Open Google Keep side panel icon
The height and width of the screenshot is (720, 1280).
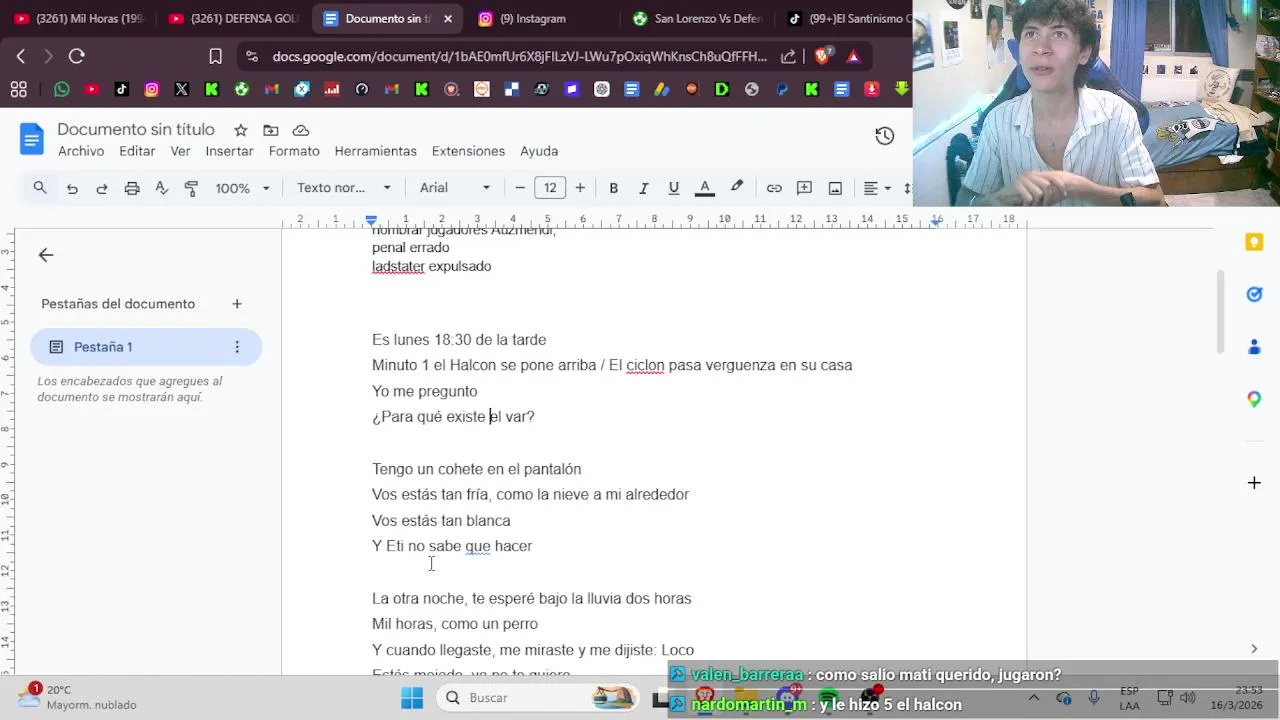pyautogui.click(x=1254, y=242)
